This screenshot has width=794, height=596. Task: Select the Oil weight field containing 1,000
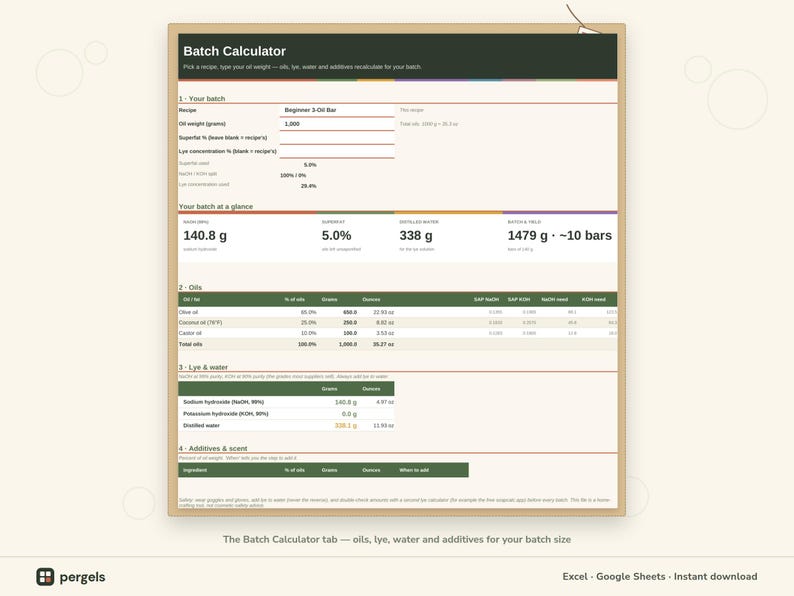pyautogui.click(x=337, y=124)
